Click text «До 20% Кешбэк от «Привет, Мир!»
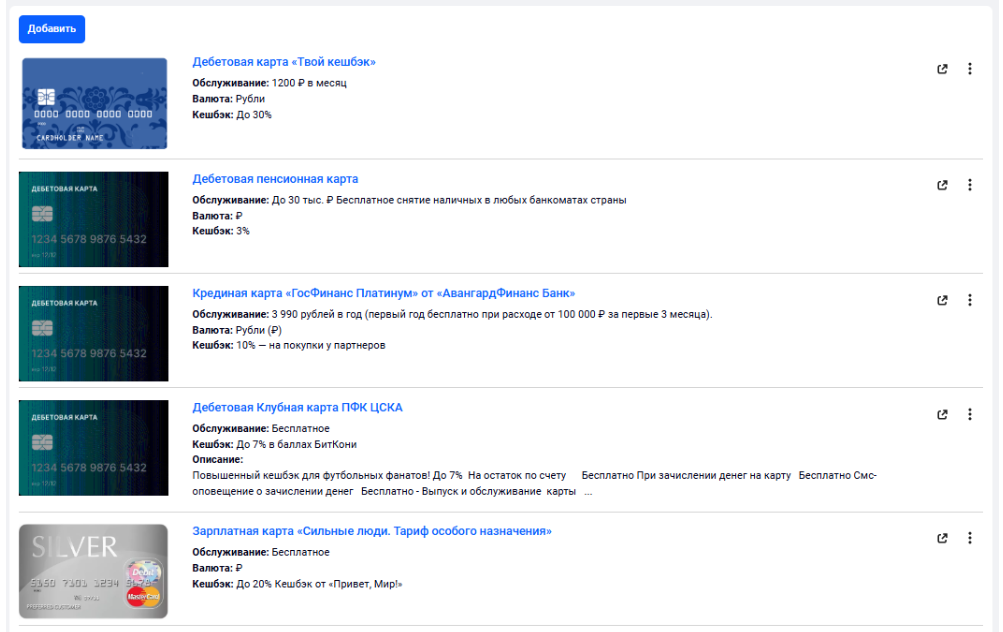The image size is (1003, 632). (x=319, y=584)
